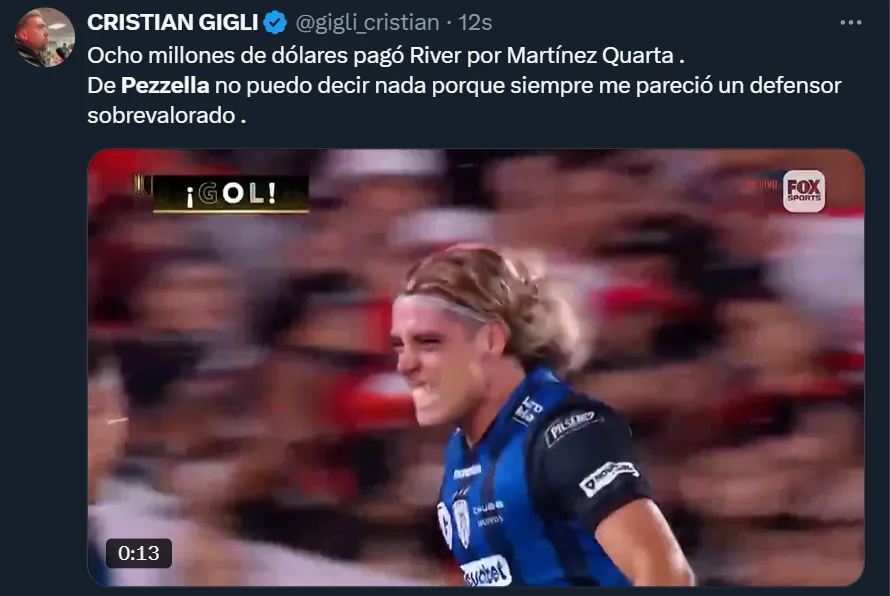This screenshot has width=890, height=596.
Task: Click the Copa trophy icon beside ¡GOL! banner
Action: click(141, 186)
